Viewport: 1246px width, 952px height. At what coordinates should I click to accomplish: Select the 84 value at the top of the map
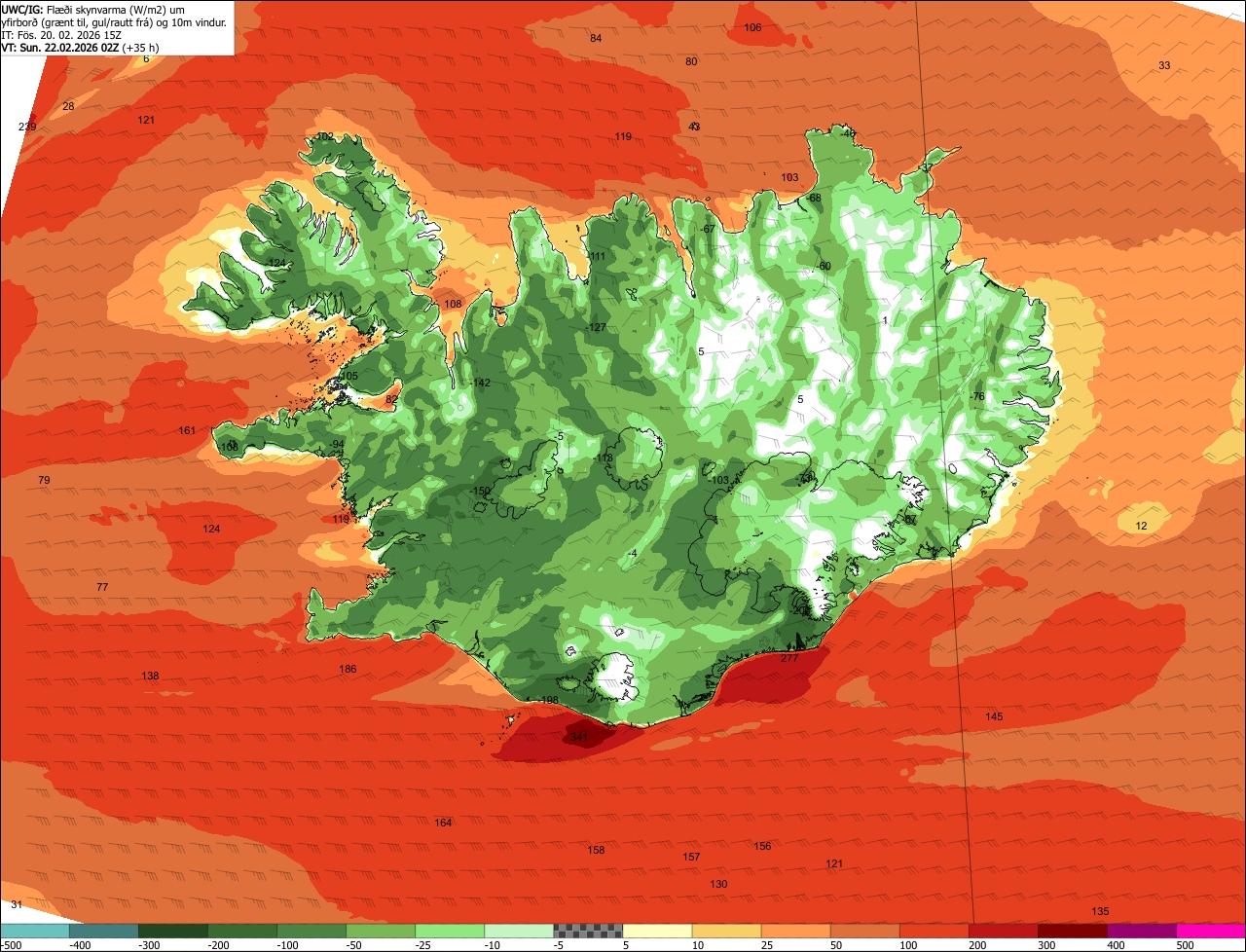pos(596,38)
